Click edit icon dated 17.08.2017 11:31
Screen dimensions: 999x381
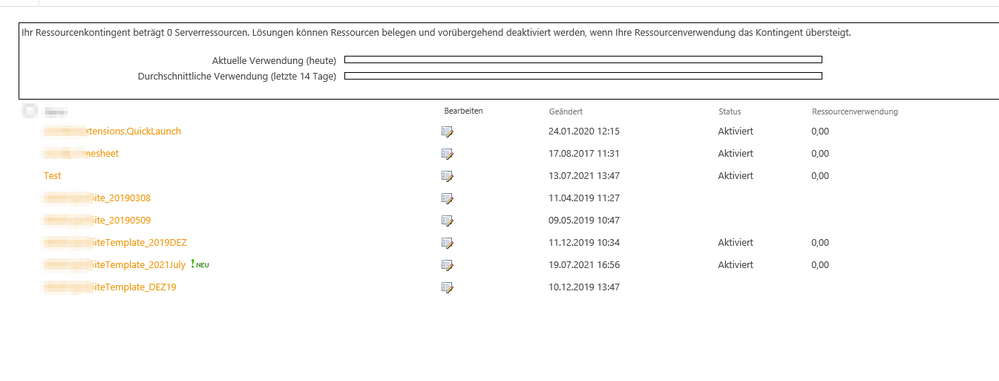(447, 154)
